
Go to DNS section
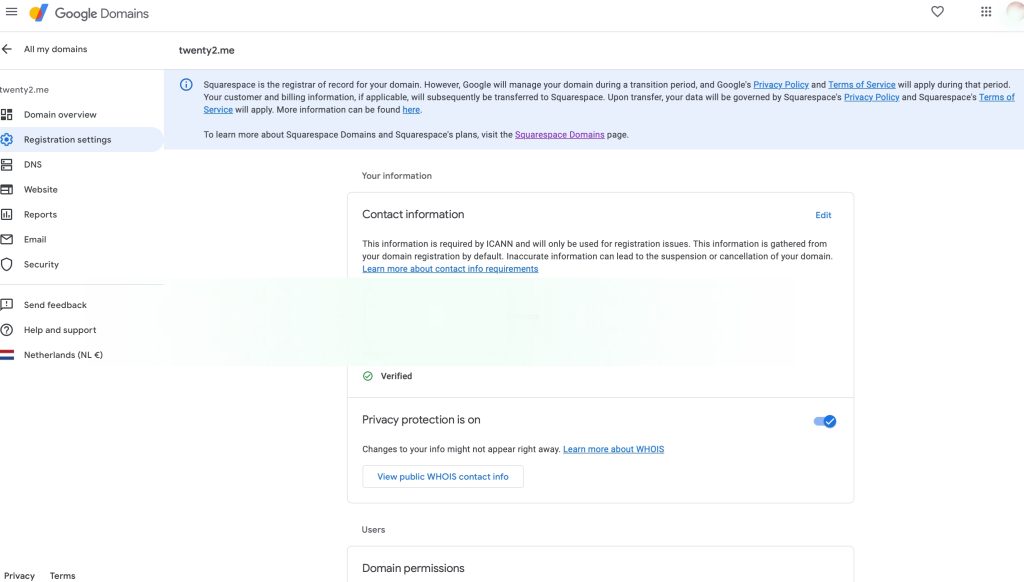point(33,165)
